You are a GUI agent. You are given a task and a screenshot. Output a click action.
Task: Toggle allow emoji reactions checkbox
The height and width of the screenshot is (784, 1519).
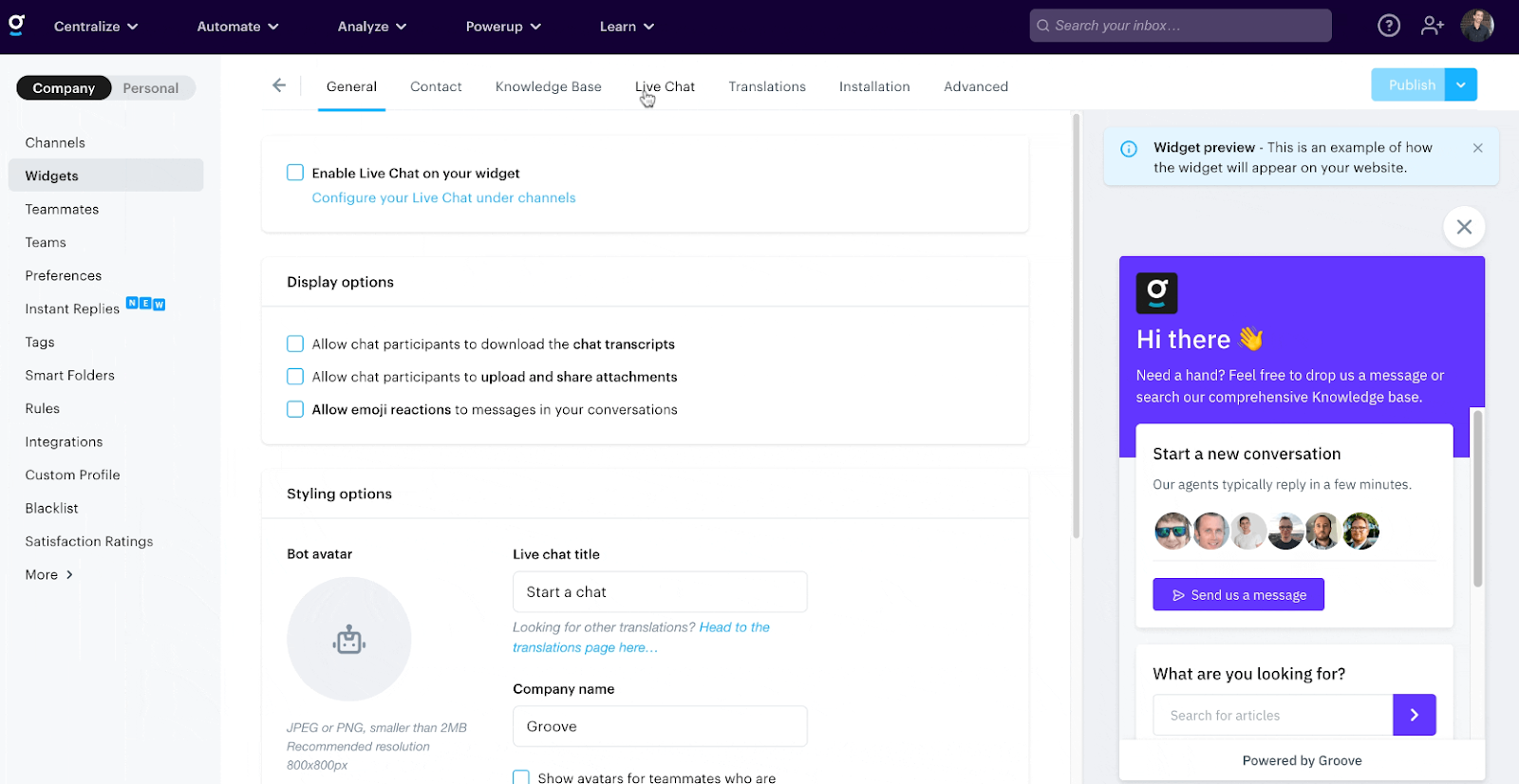coord(295,409)
